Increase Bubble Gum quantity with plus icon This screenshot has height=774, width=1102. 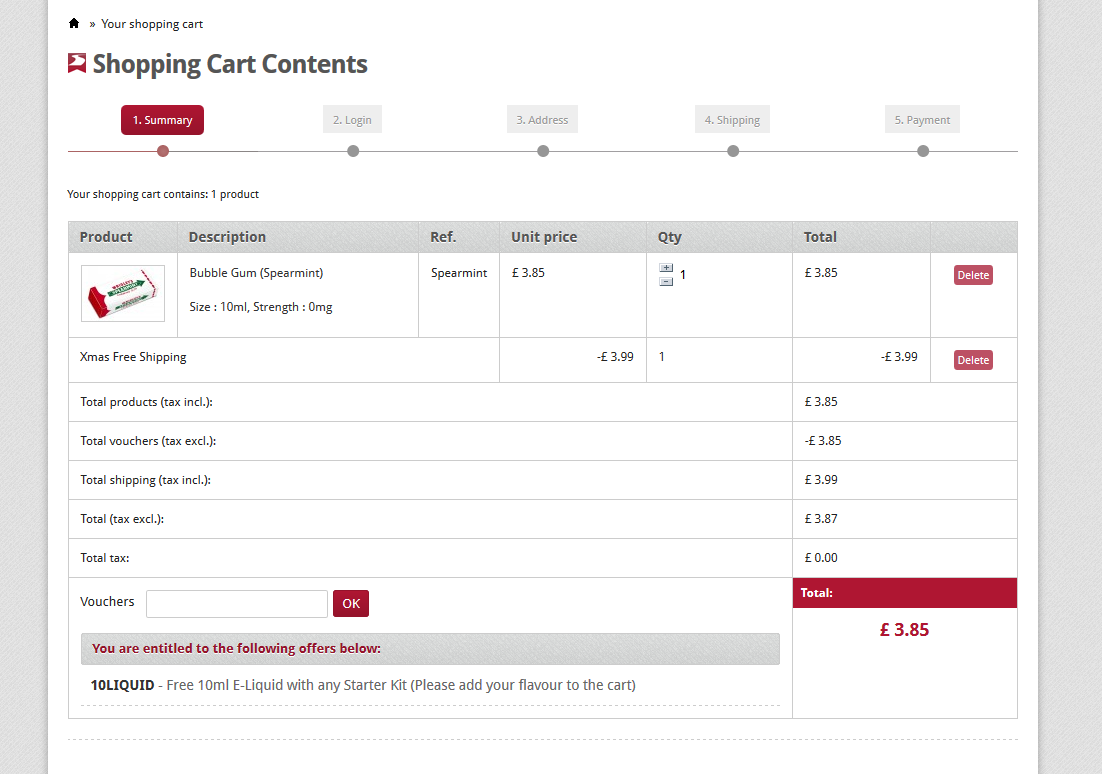pyautogui.click(x=666, y=268)
